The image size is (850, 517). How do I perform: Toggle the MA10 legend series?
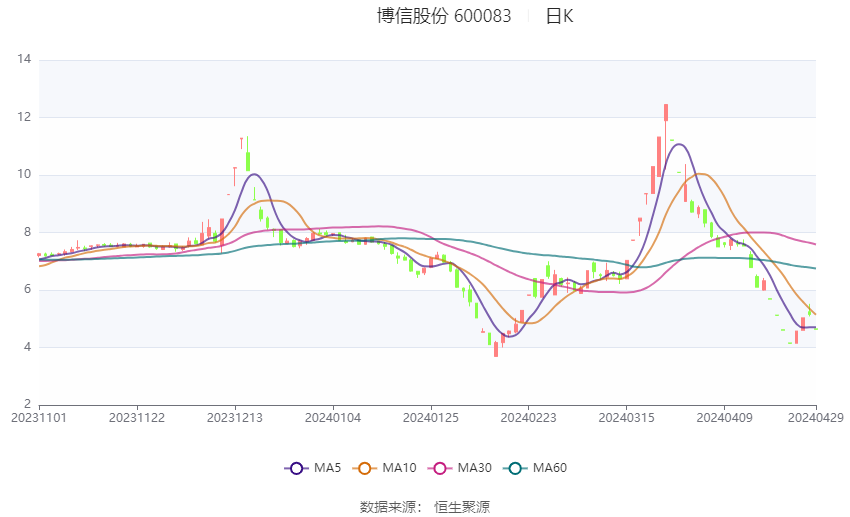384,468
